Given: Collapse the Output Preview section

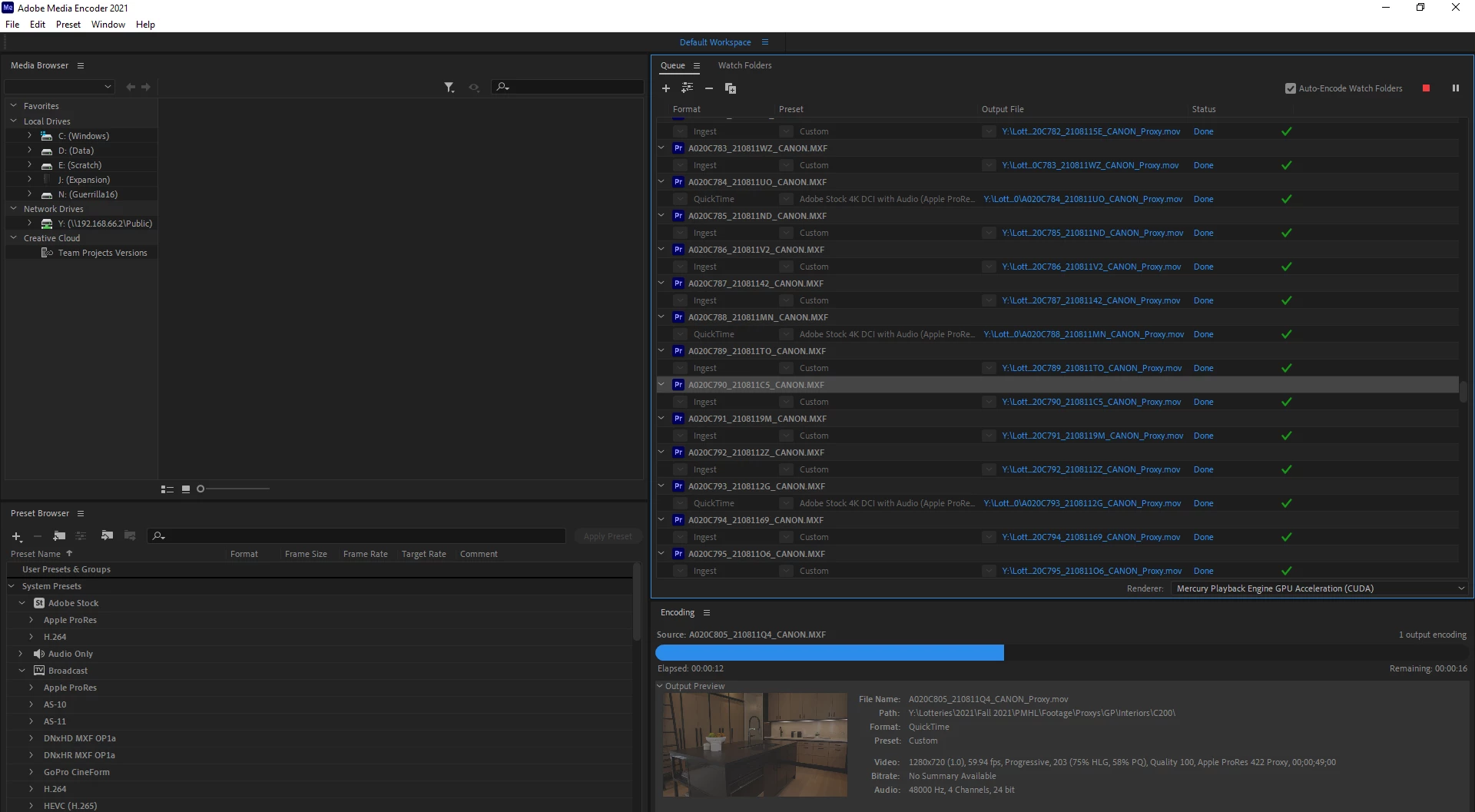Looking at the screenshot, I should [x=660, y=687].
